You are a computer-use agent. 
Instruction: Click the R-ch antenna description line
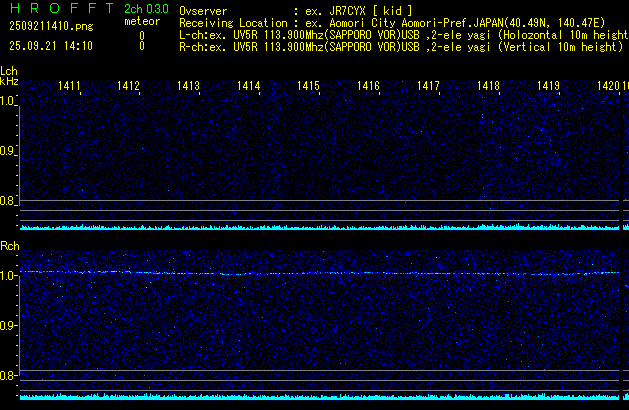point(400,46)
